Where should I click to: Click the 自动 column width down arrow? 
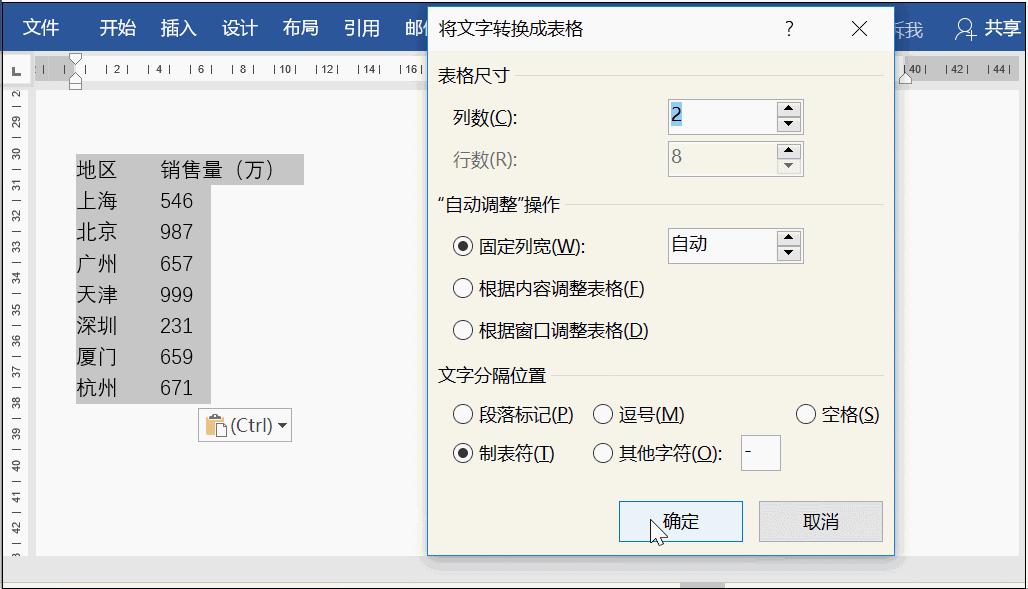tap(788, 253)
